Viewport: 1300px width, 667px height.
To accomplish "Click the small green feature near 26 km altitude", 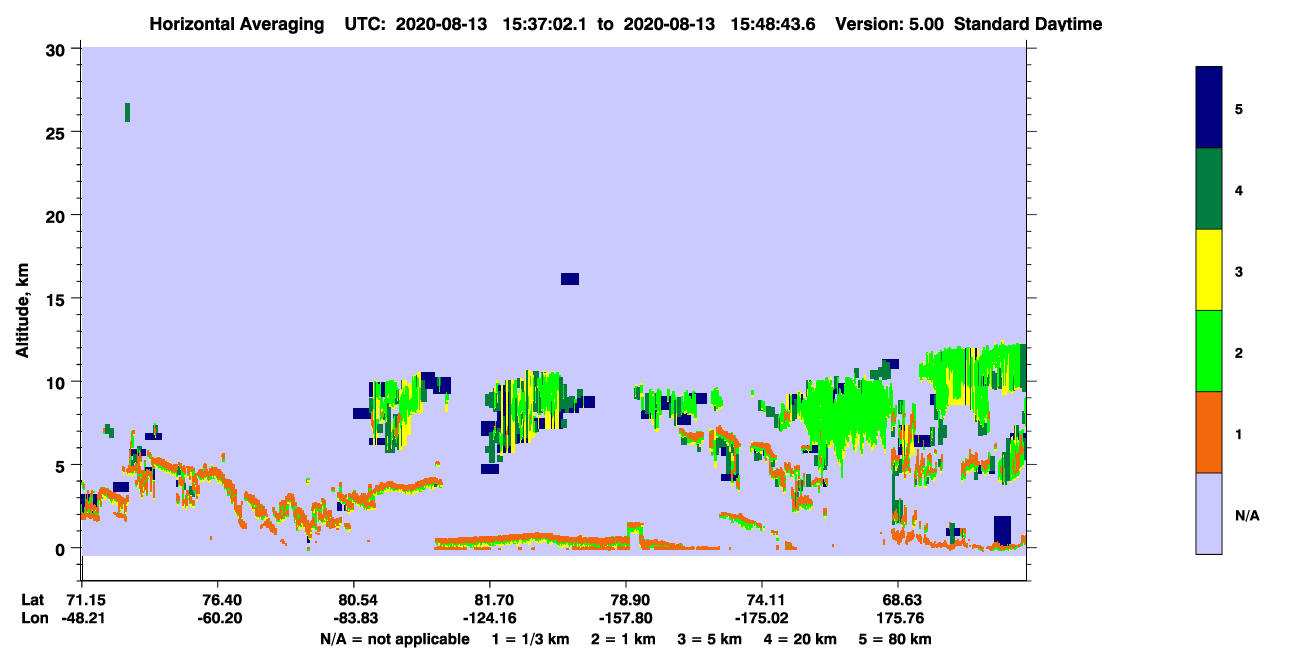I will pos(127,112).
